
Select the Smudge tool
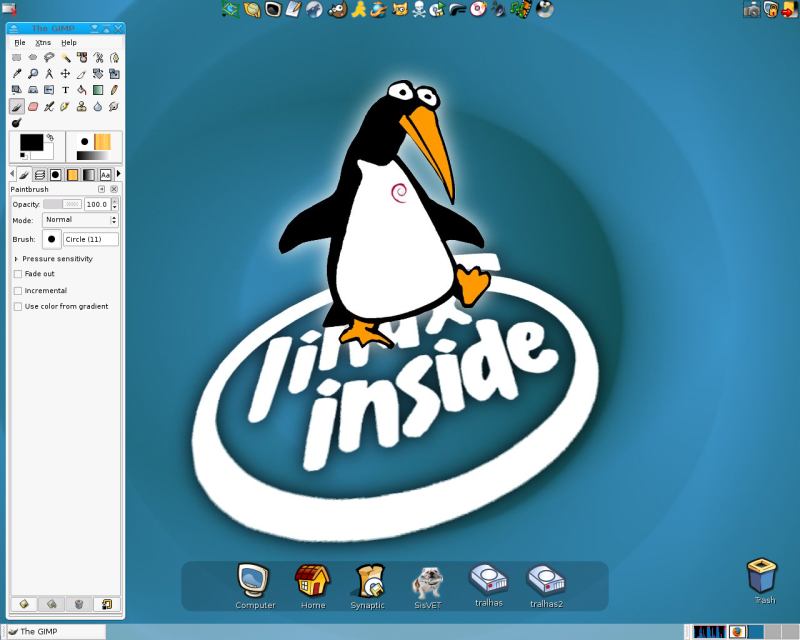click(114, 107)
